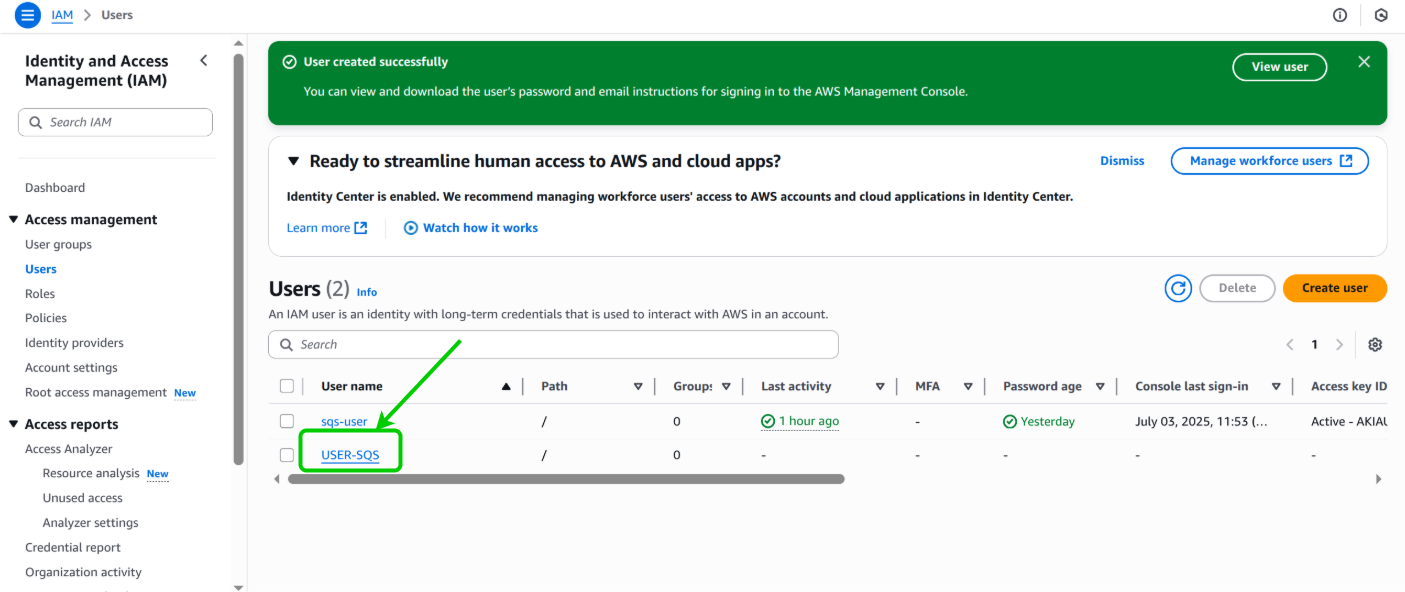Open the hamburger navigation menu icon
The height and width of the screenshot is (592, 1405).
point(28,15)
